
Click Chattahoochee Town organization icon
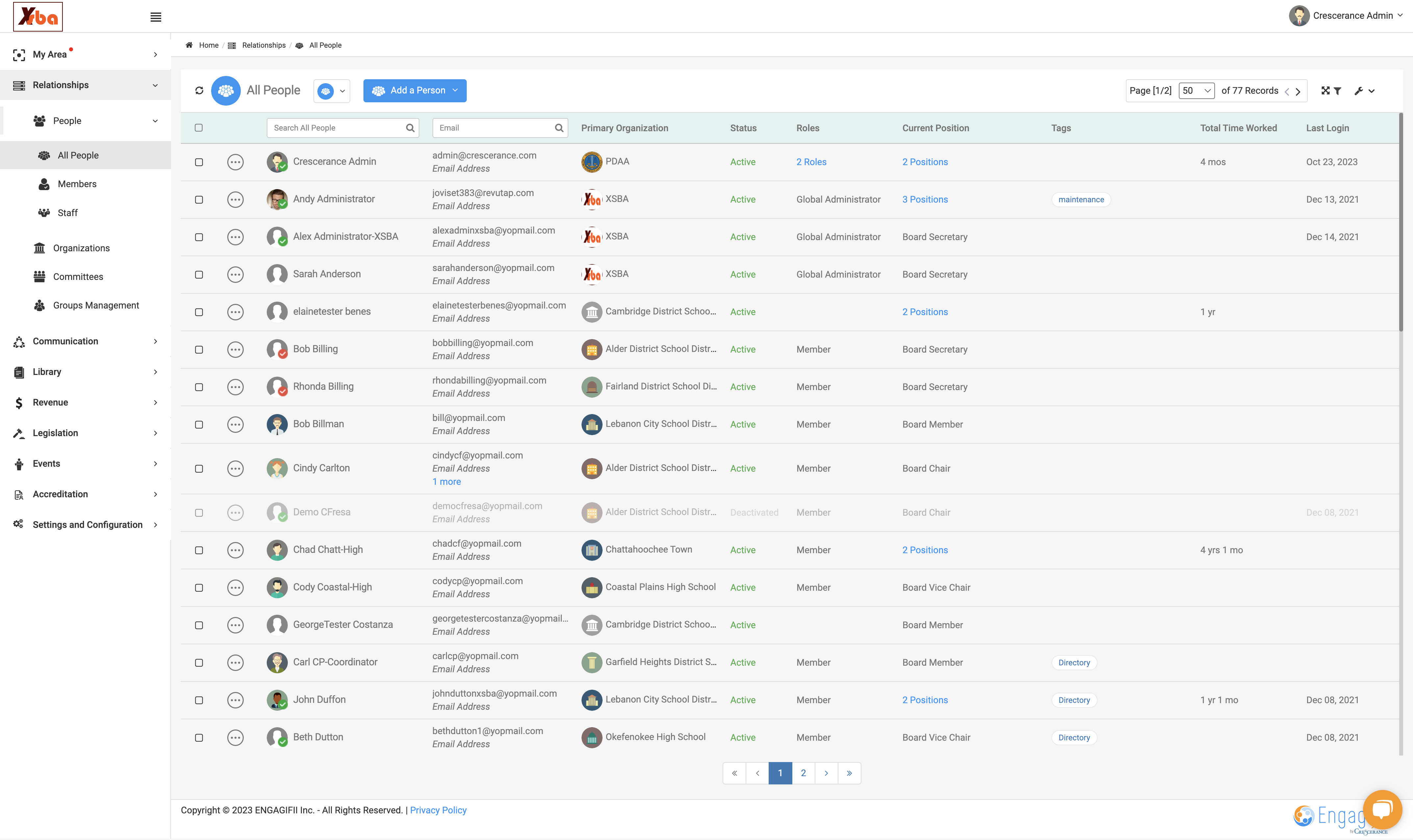[591, 550]
